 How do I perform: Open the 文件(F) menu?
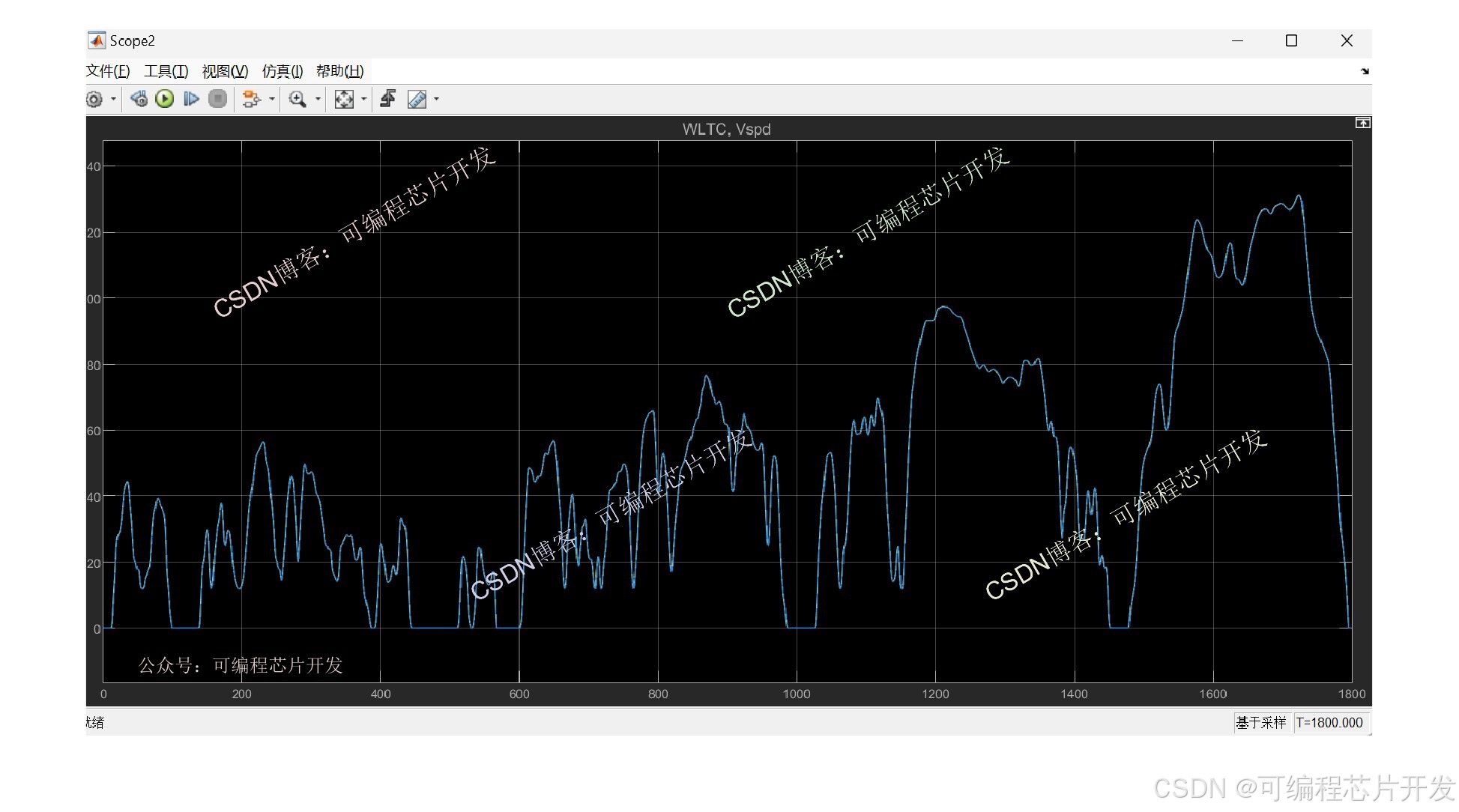[x=108, y=71]
